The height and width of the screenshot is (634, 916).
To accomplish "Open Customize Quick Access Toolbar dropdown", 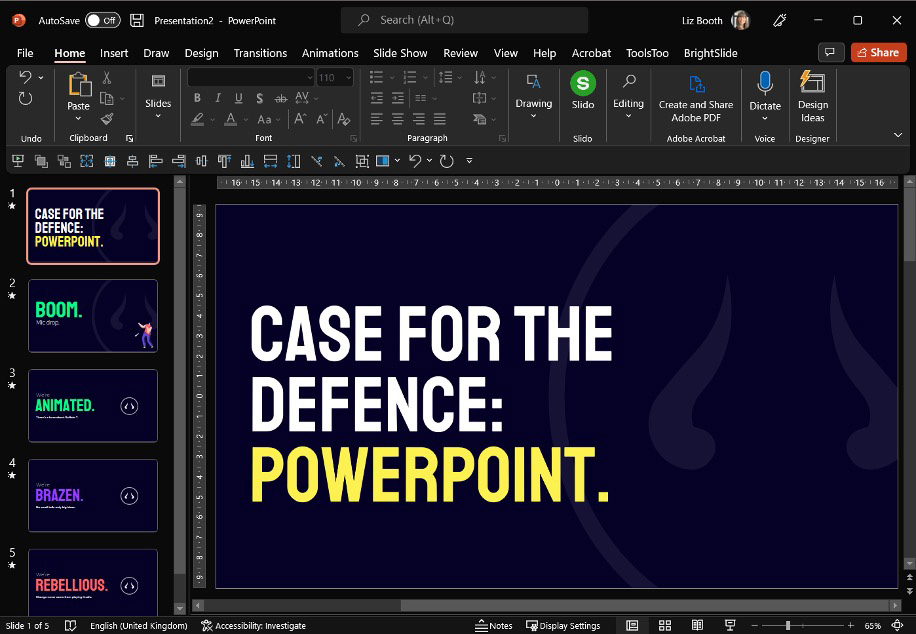I will (x=469, y=161).
